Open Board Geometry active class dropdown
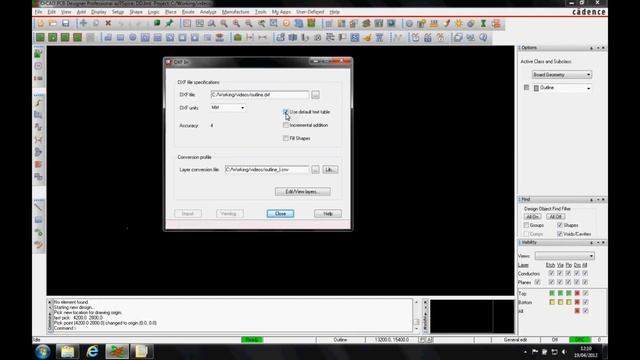 point(562,75)
